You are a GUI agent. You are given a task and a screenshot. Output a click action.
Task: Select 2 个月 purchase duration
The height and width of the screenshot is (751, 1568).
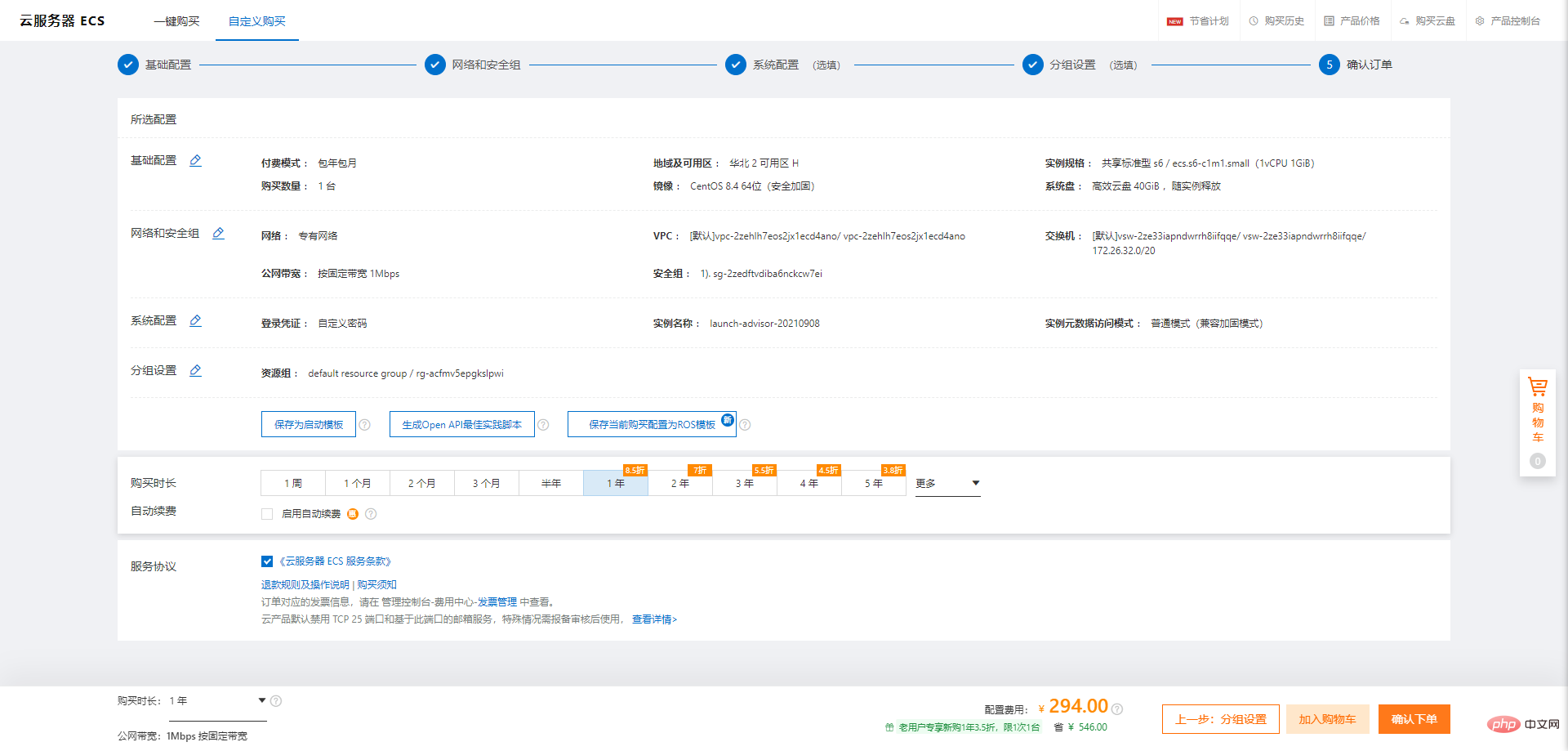[422, 483]
